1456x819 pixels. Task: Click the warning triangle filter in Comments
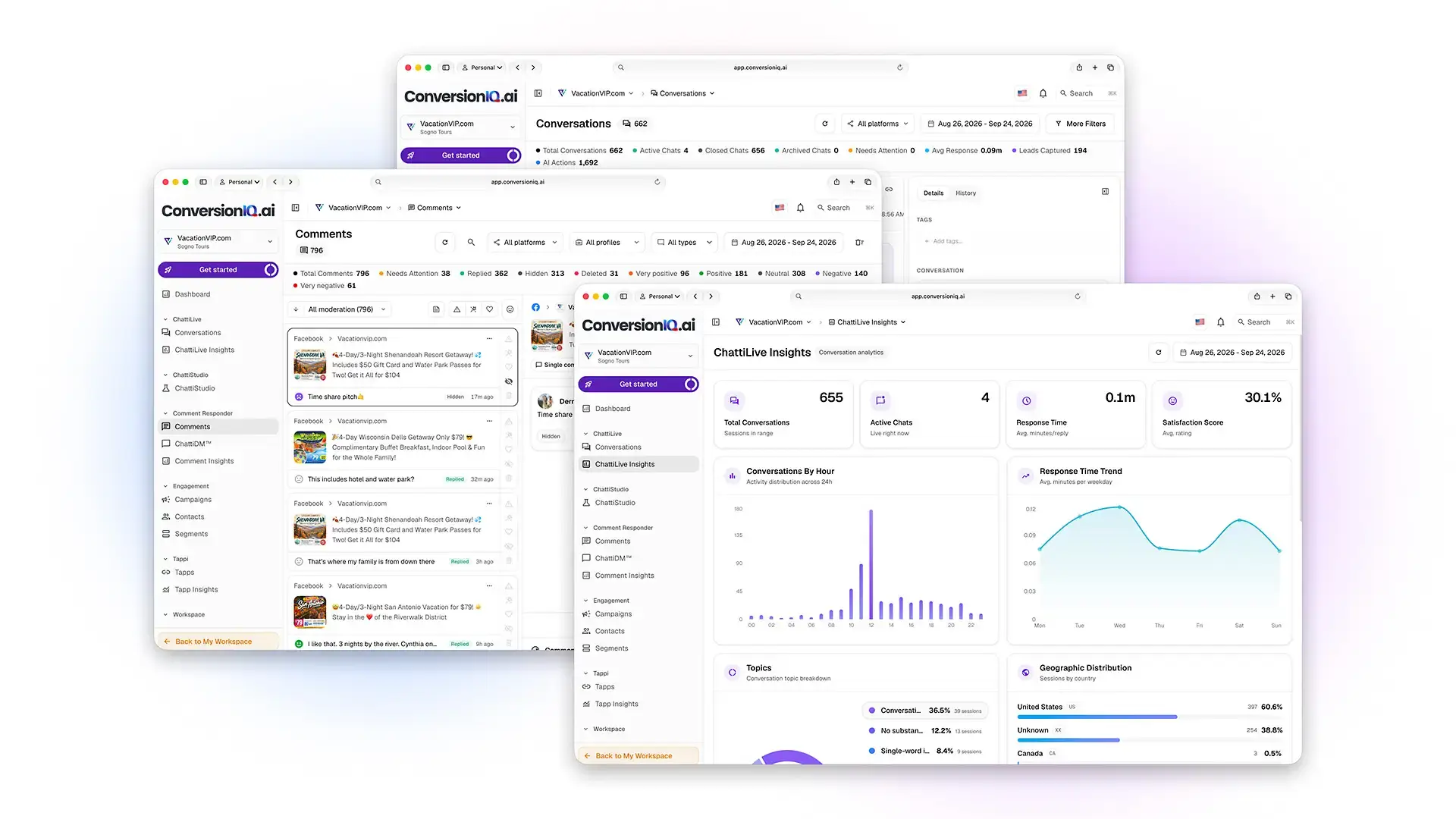[x=457, y=309]
